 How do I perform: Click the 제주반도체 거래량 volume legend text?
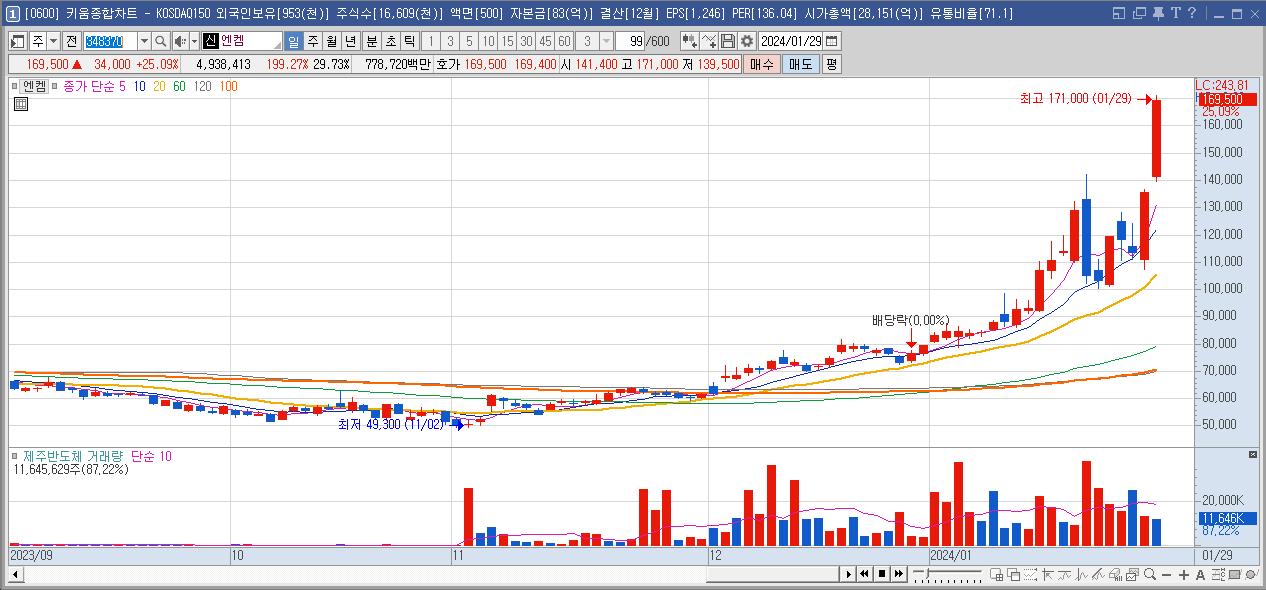pos(75,456)
